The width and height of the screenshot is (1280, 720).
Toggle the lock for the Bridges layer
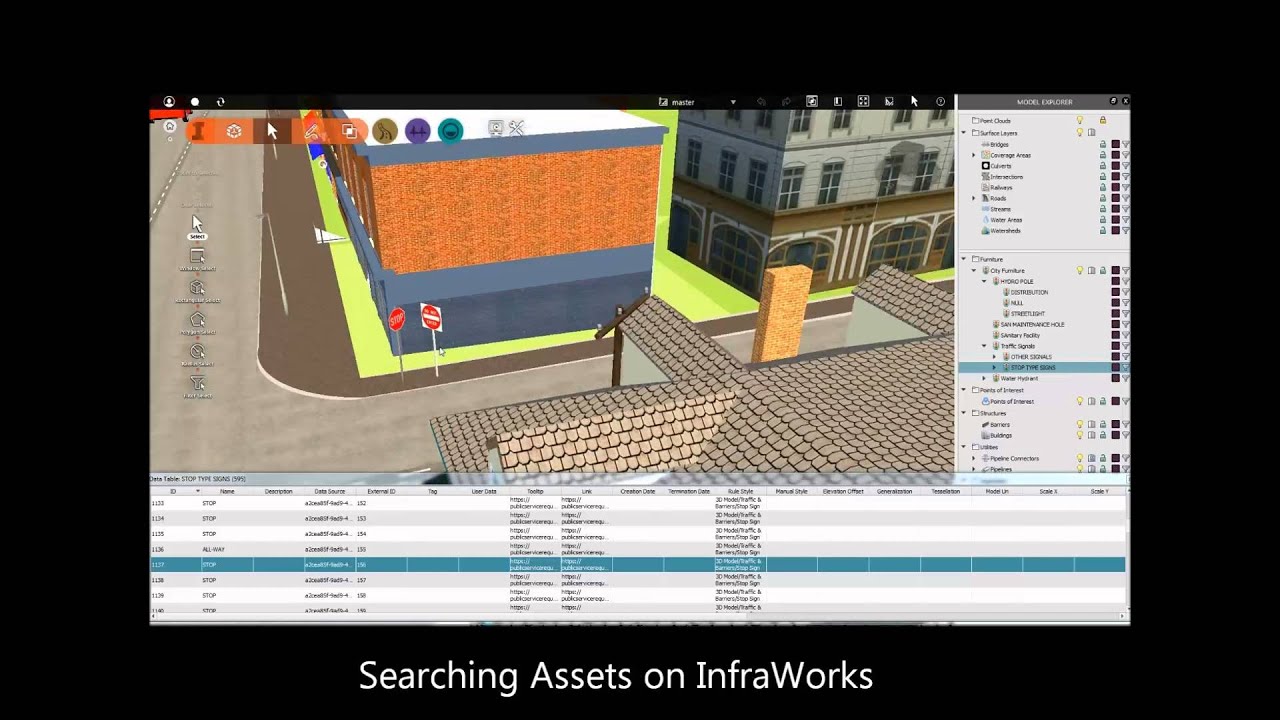point(1103,145)
